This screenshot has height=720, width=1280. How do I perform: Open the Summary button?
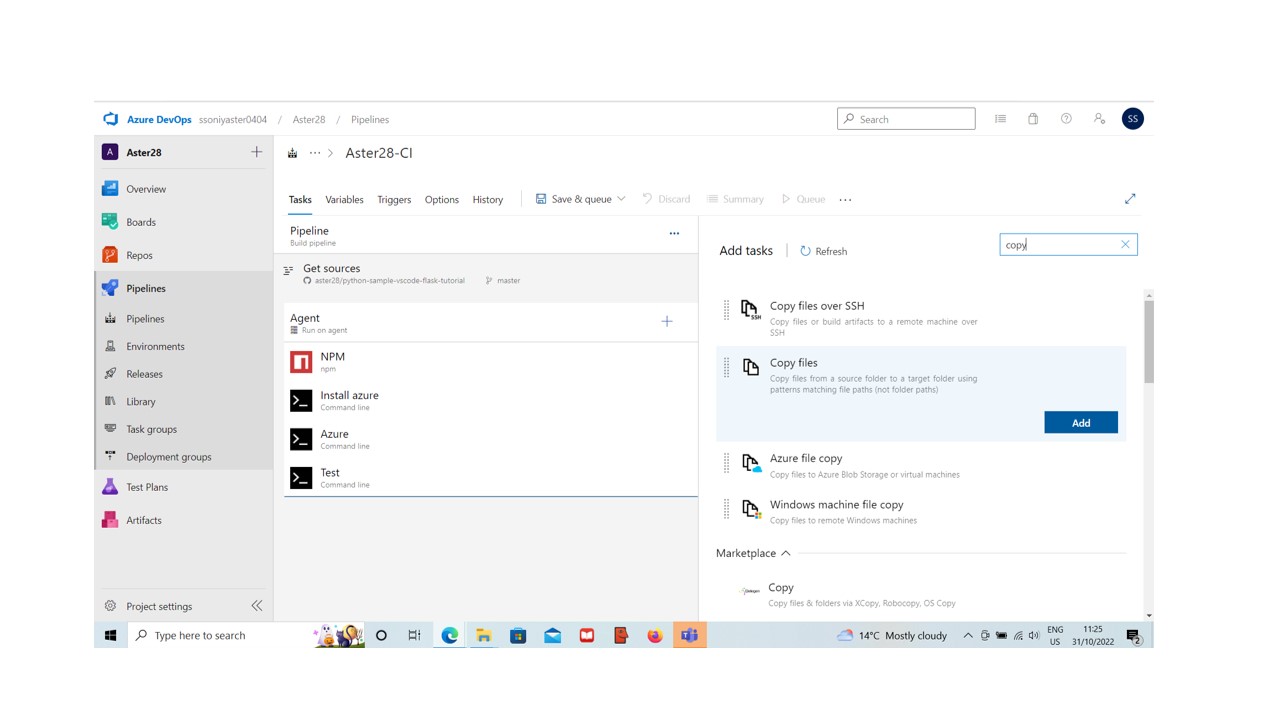pyautogui.click(x=735, y=199)
